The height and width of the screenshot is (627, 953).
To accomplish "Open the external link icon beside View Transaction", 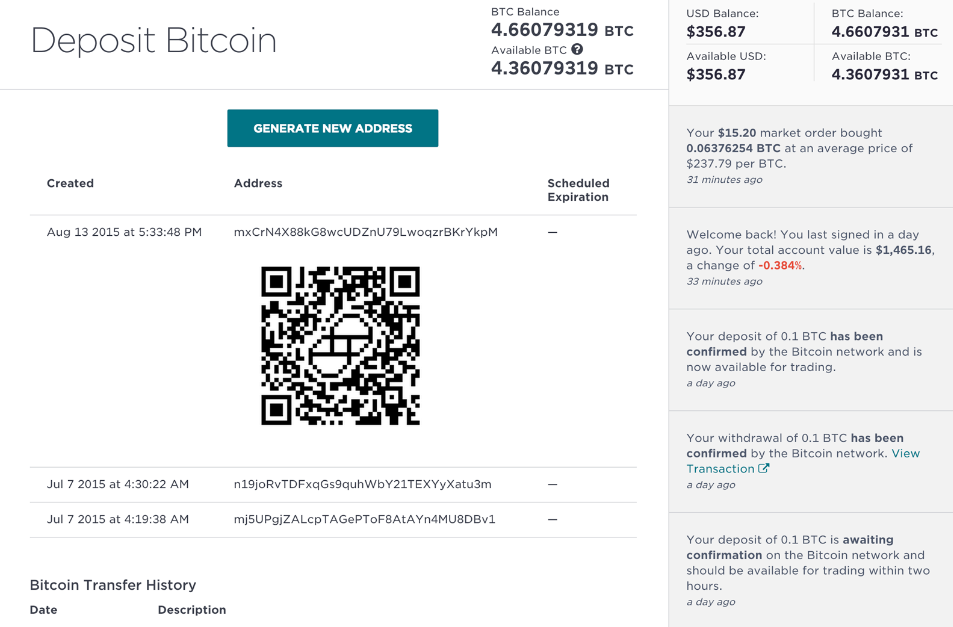I will tap(763, 468).
